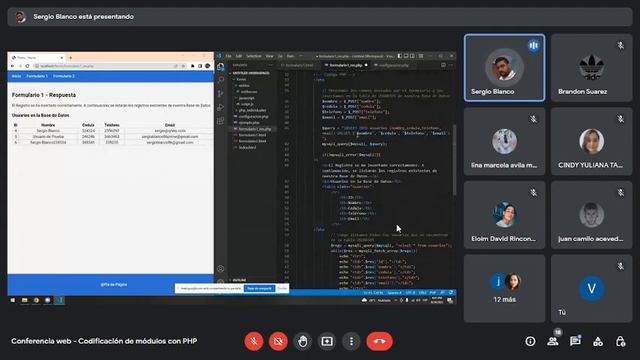The image size is (640, 360).
Task: Click VS Code icon in shared taskbar
Action: coord(59,300)
